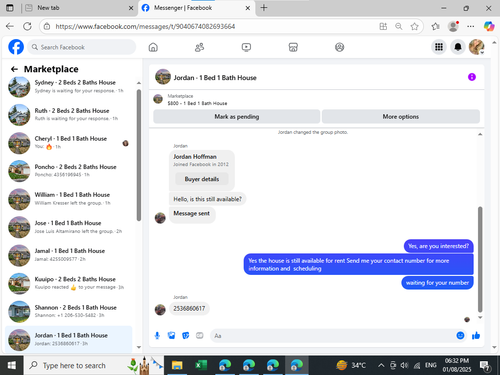The height and width of the screenshot is (375, 500).
Task: Select Jordan - 1 Bed 1 Bath House chat
Action: 68,339
